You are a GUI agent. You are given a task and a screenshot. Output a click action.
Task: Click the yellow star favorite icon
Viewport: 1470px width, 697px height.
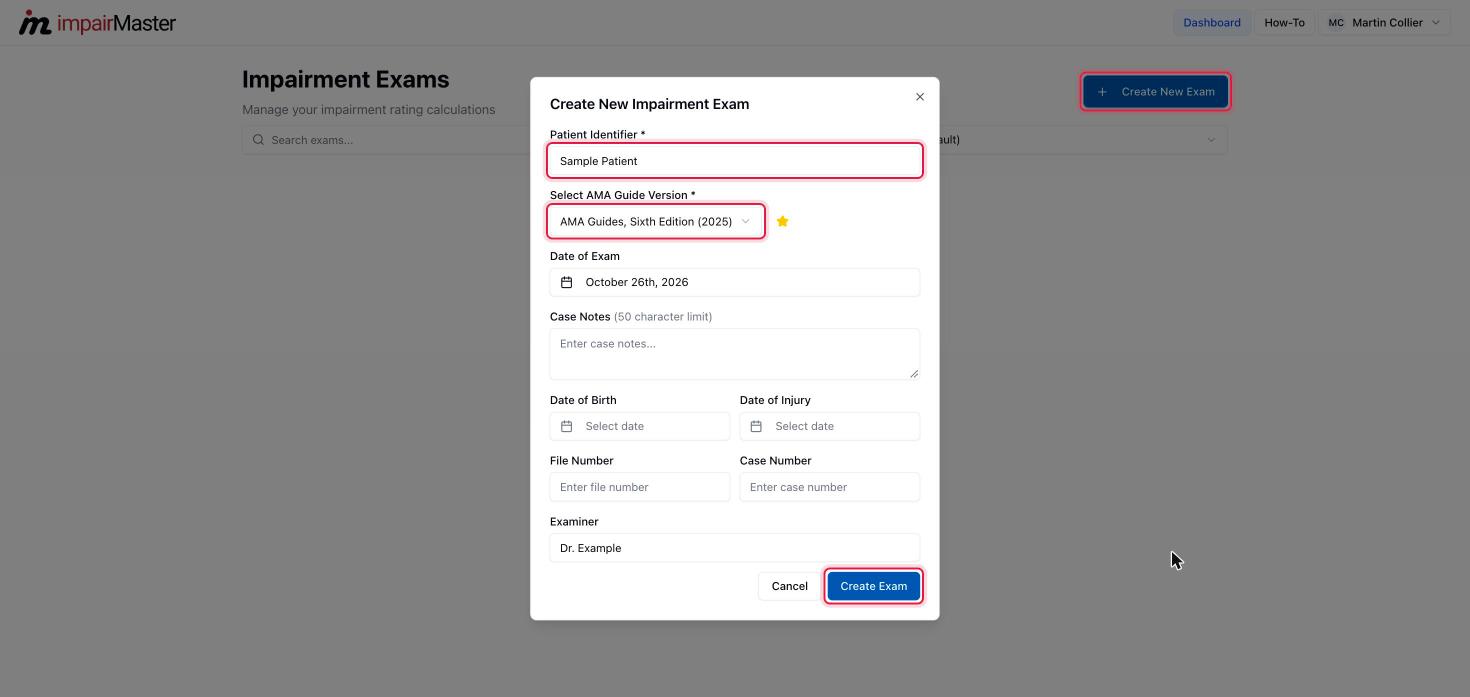783,222
